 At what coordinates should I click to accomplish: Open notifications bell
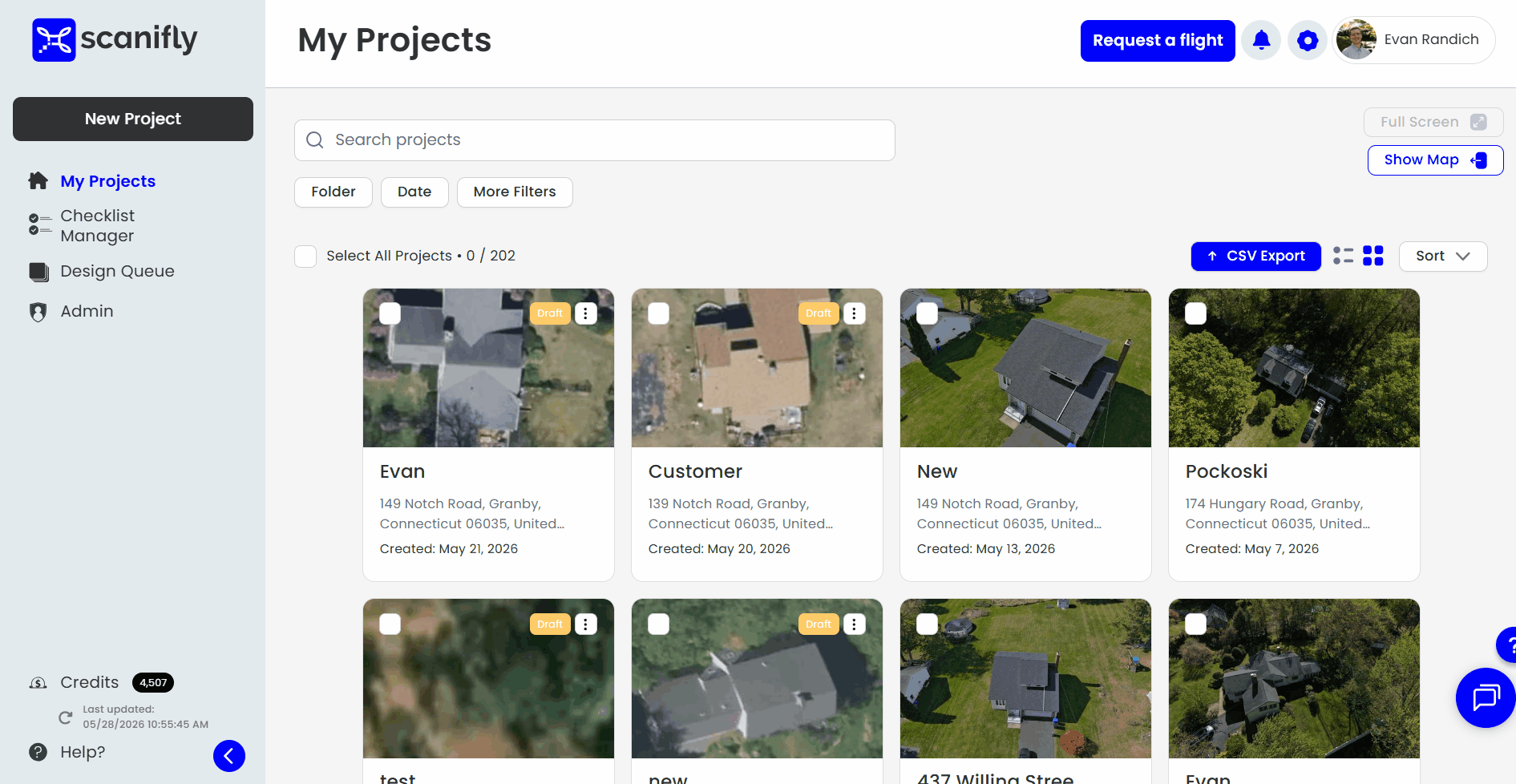click(1261, 40)
